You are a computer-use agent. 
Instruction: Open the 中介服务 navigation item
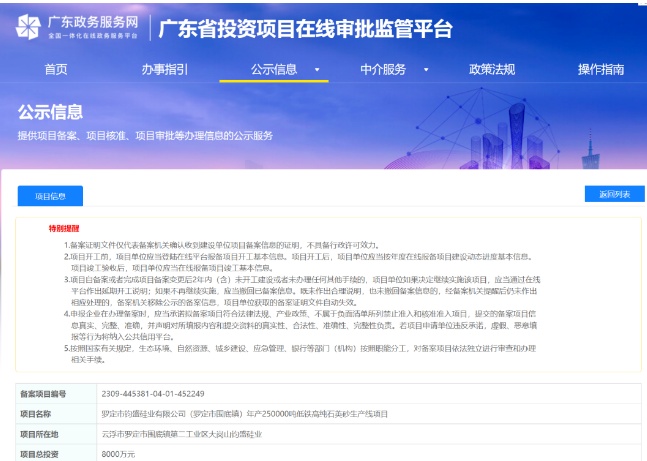point(383,70)
